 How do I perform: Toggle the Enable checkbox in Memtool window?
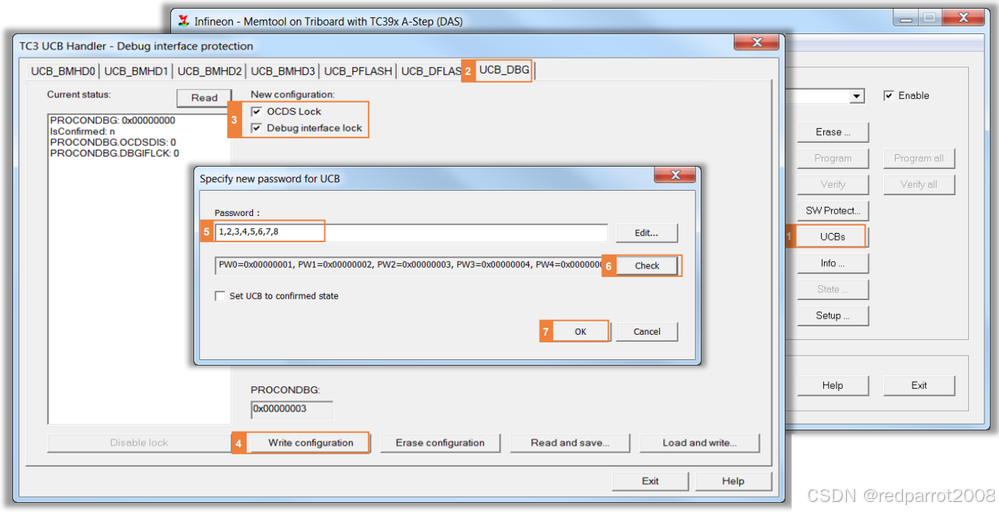(x=888, y=96)
